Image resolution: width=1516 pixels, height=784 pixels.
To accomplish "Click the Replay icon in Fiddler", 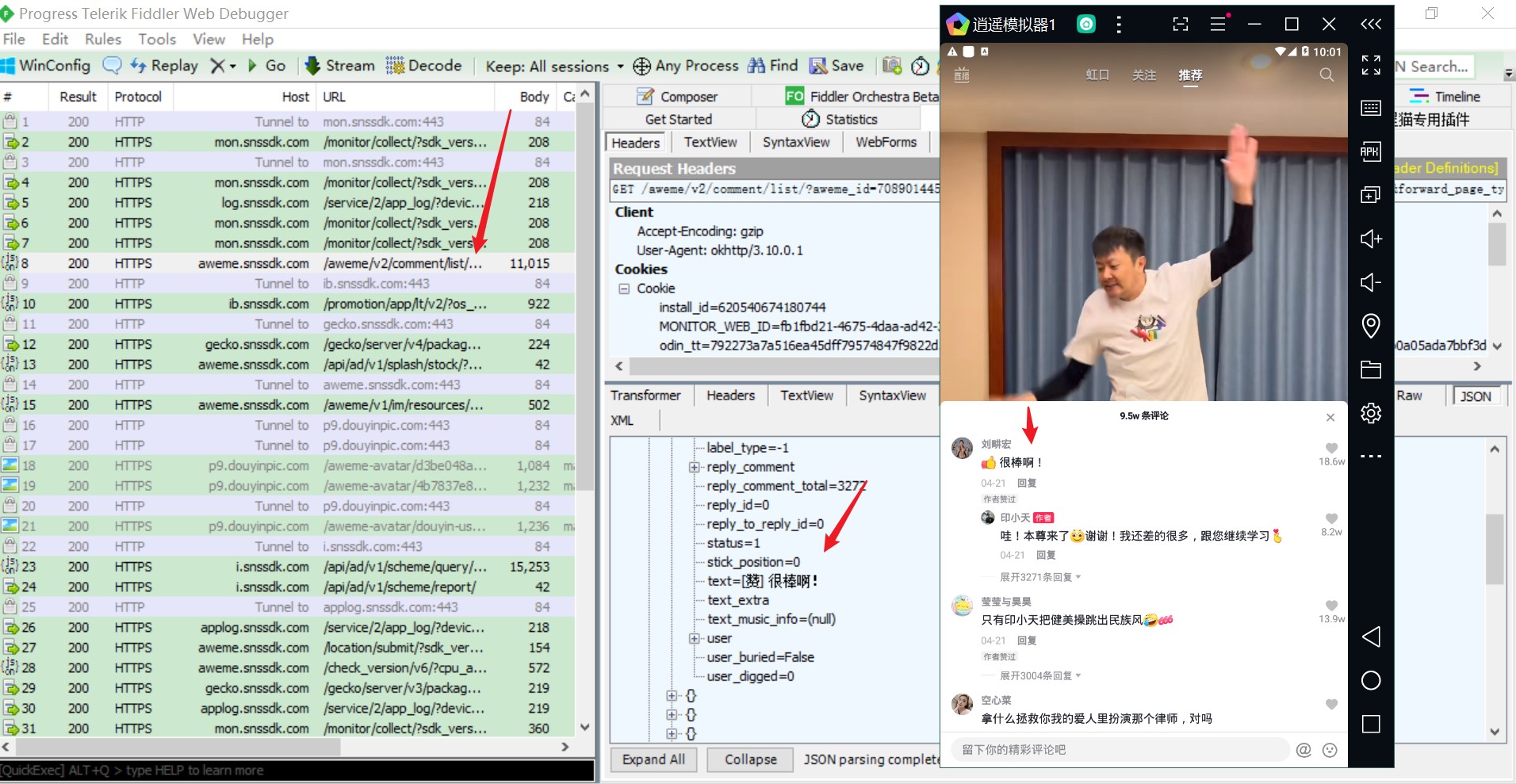I will coord(164,66).
